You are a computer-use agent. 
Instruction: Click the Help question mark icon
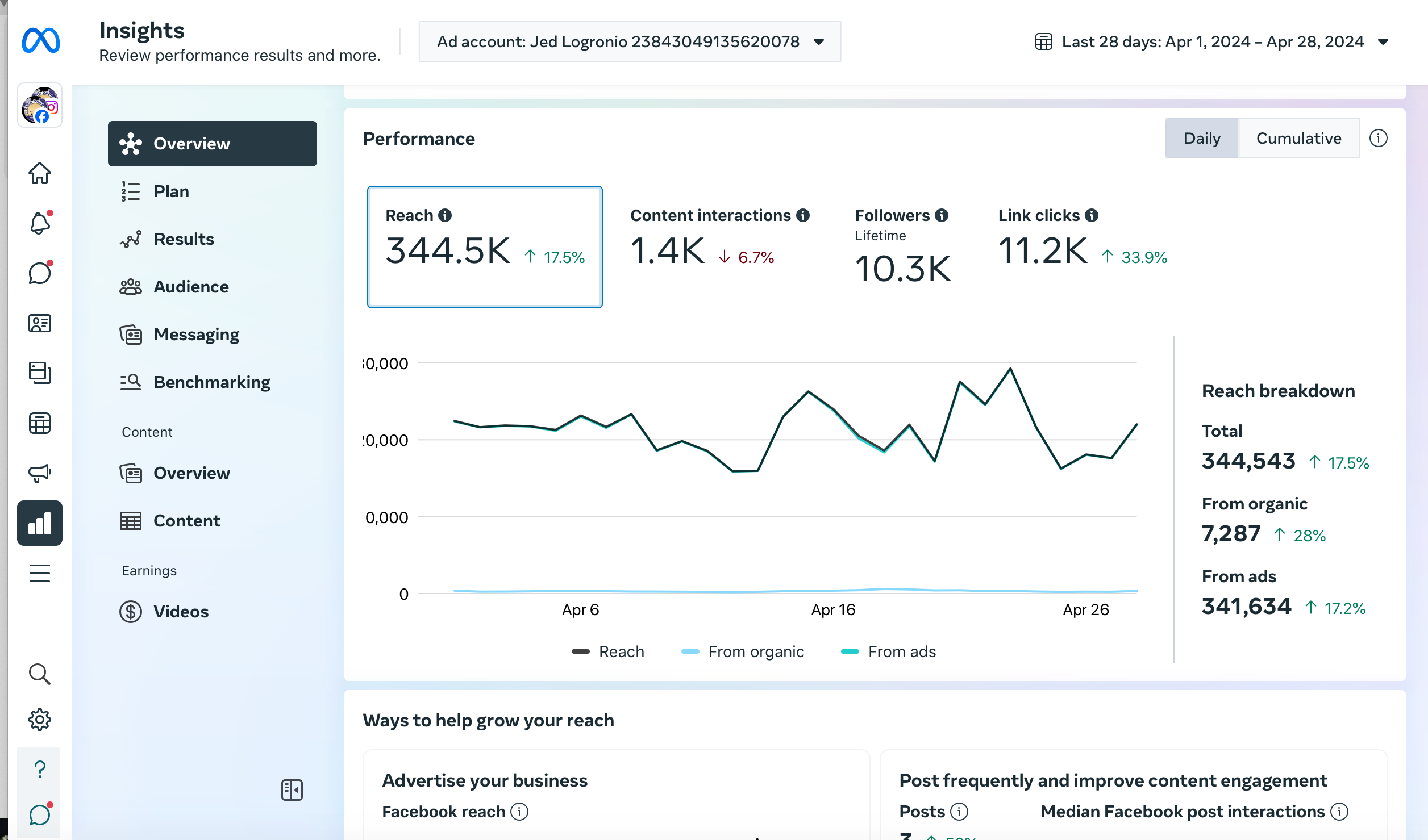coord(40,770)
